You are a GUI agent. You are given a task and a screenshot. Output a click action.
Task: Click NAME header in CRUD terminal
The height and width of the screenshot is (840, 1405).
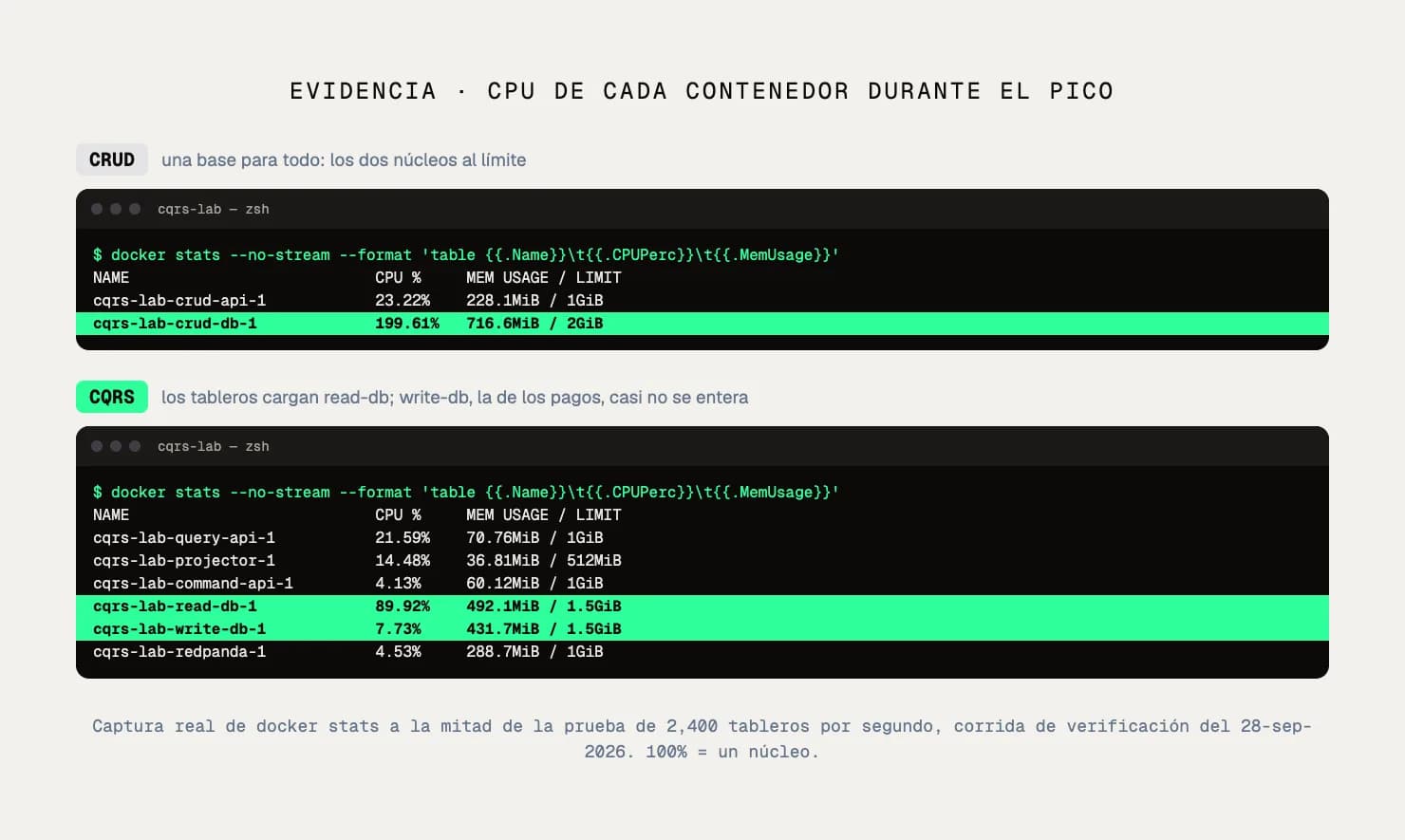coord(111,277)
